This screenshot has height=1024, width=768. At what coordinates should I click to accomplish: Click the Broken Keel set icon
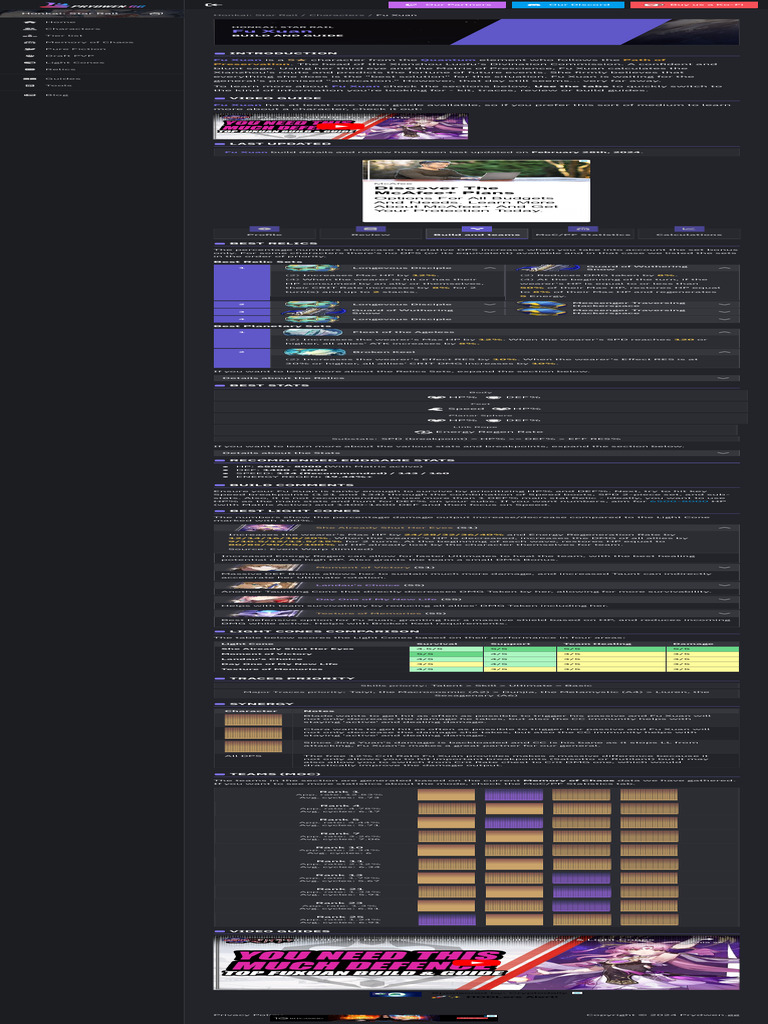click(314, 352)
